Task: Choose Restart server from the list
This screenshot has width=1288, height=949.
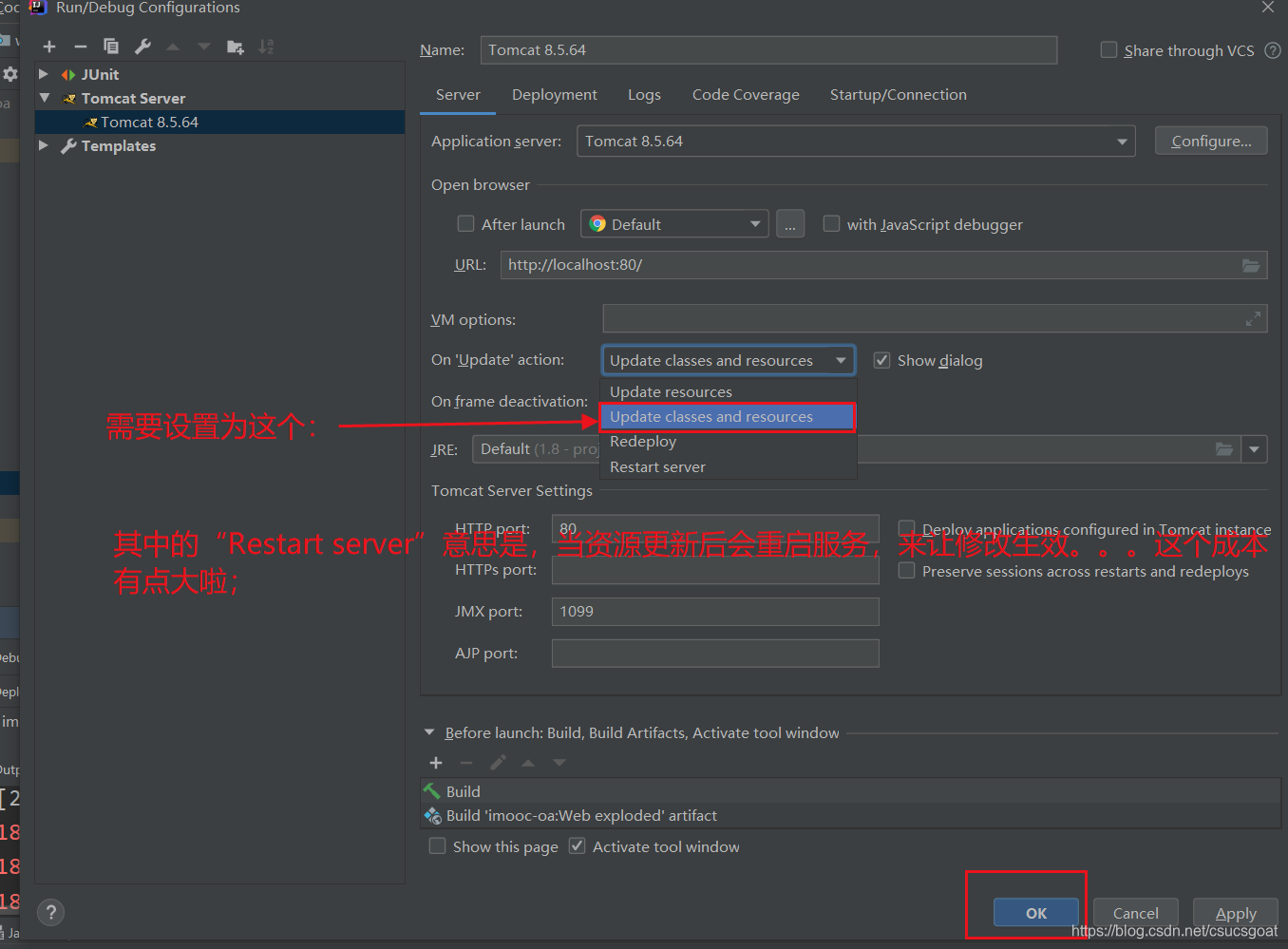Action: click(729, 467)
